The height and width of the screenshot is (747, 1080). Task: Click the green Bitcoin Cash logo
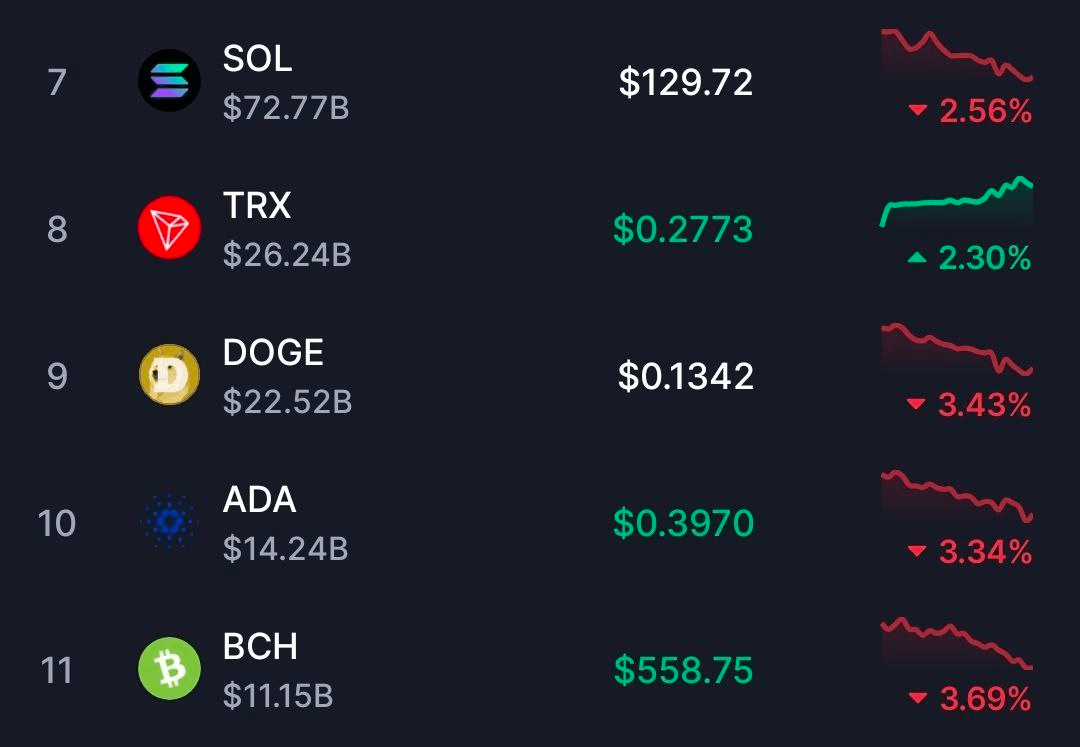169,669
